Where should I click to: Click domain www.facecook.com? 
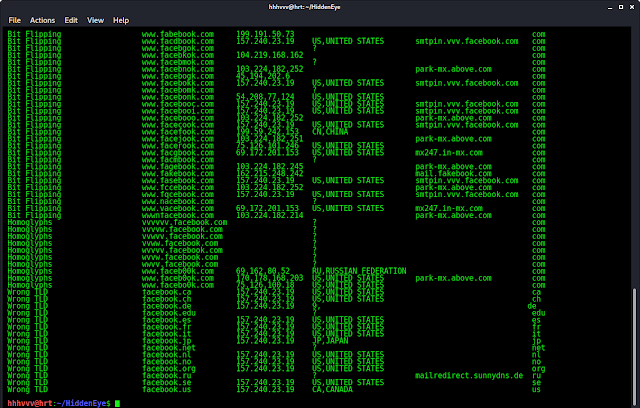click(178, 125)
